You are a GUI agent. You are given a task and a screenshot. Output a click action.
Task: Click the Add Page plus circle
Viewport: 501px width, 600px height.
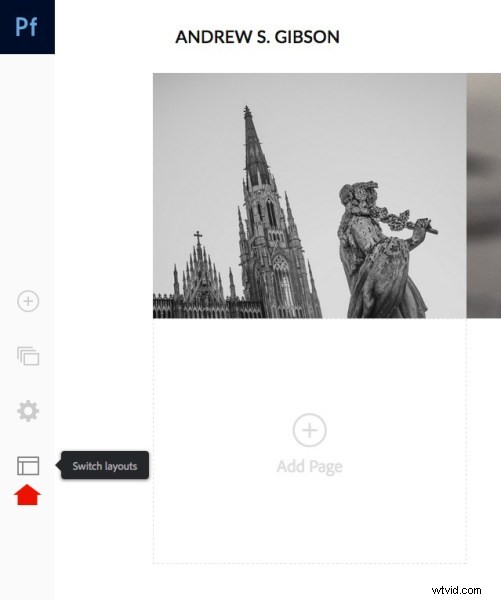[310, 430]
